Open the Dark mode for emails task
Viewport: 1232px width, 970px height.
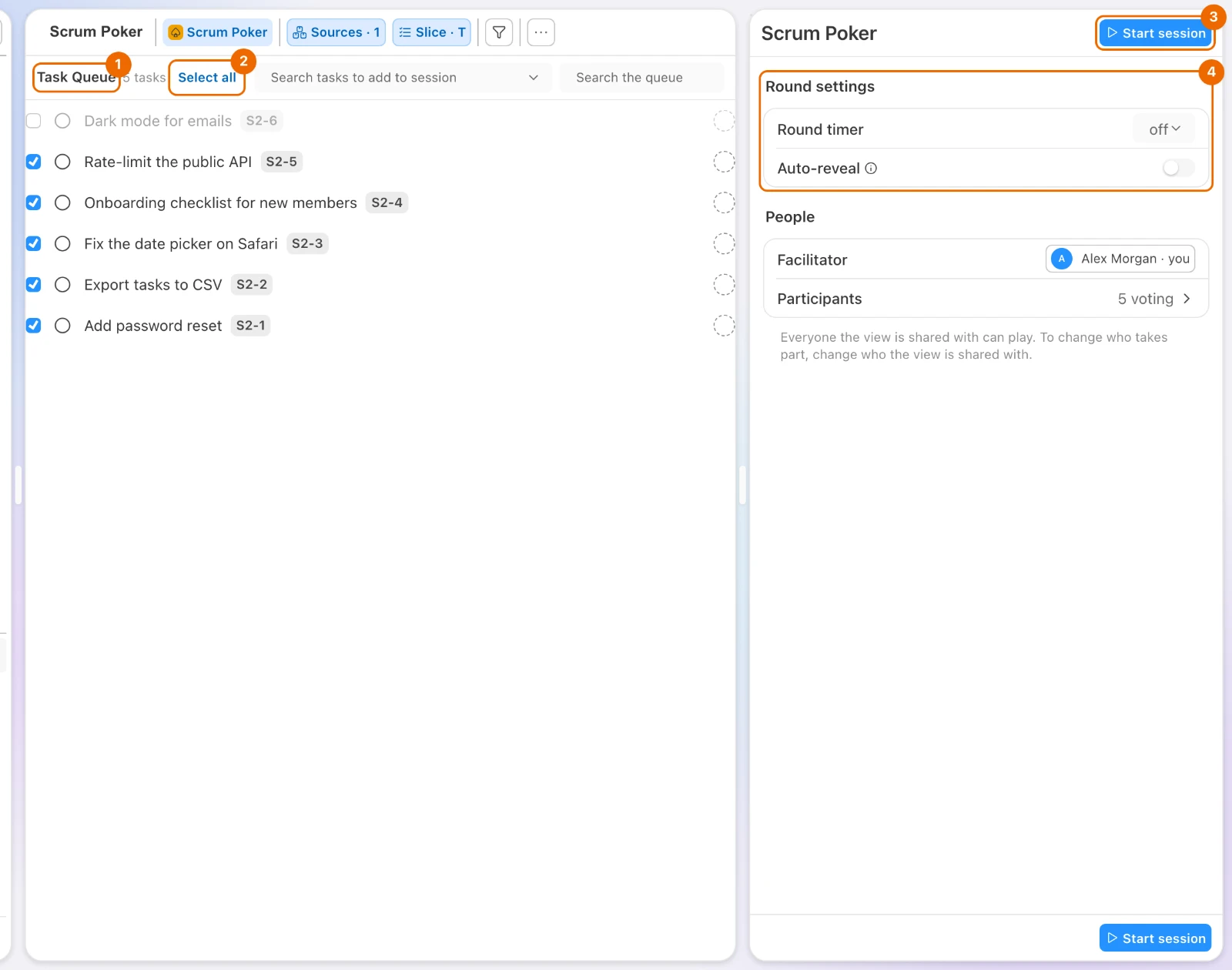pyautogui.click(x=158, y=121)
